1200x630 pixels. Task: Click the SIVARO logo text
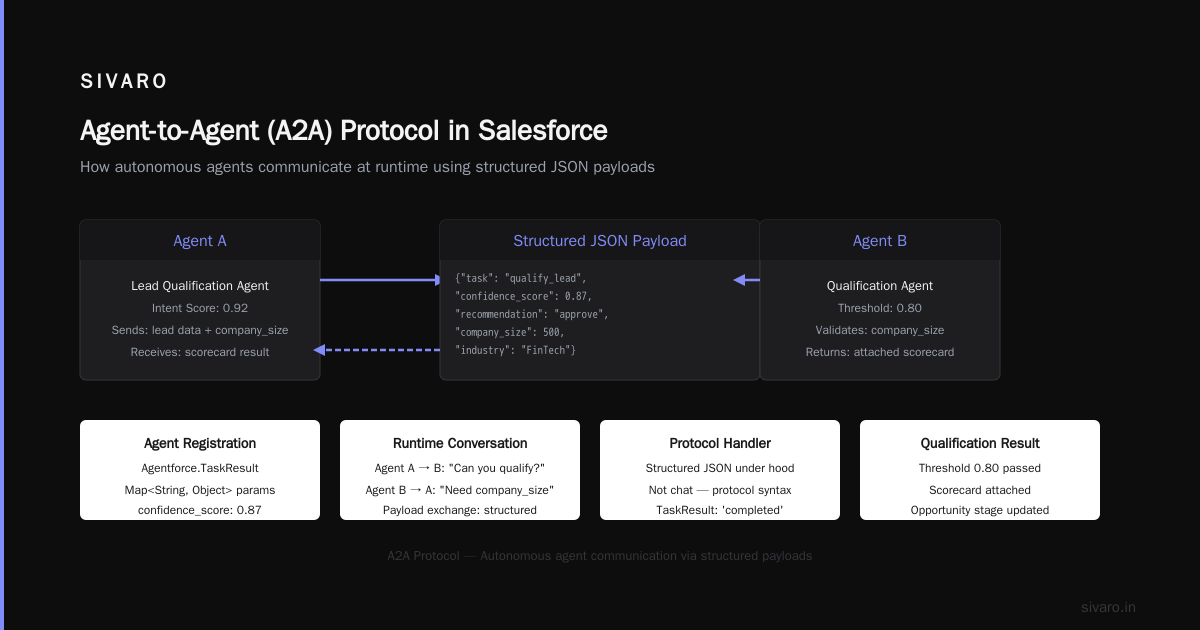tap(124, 82)
